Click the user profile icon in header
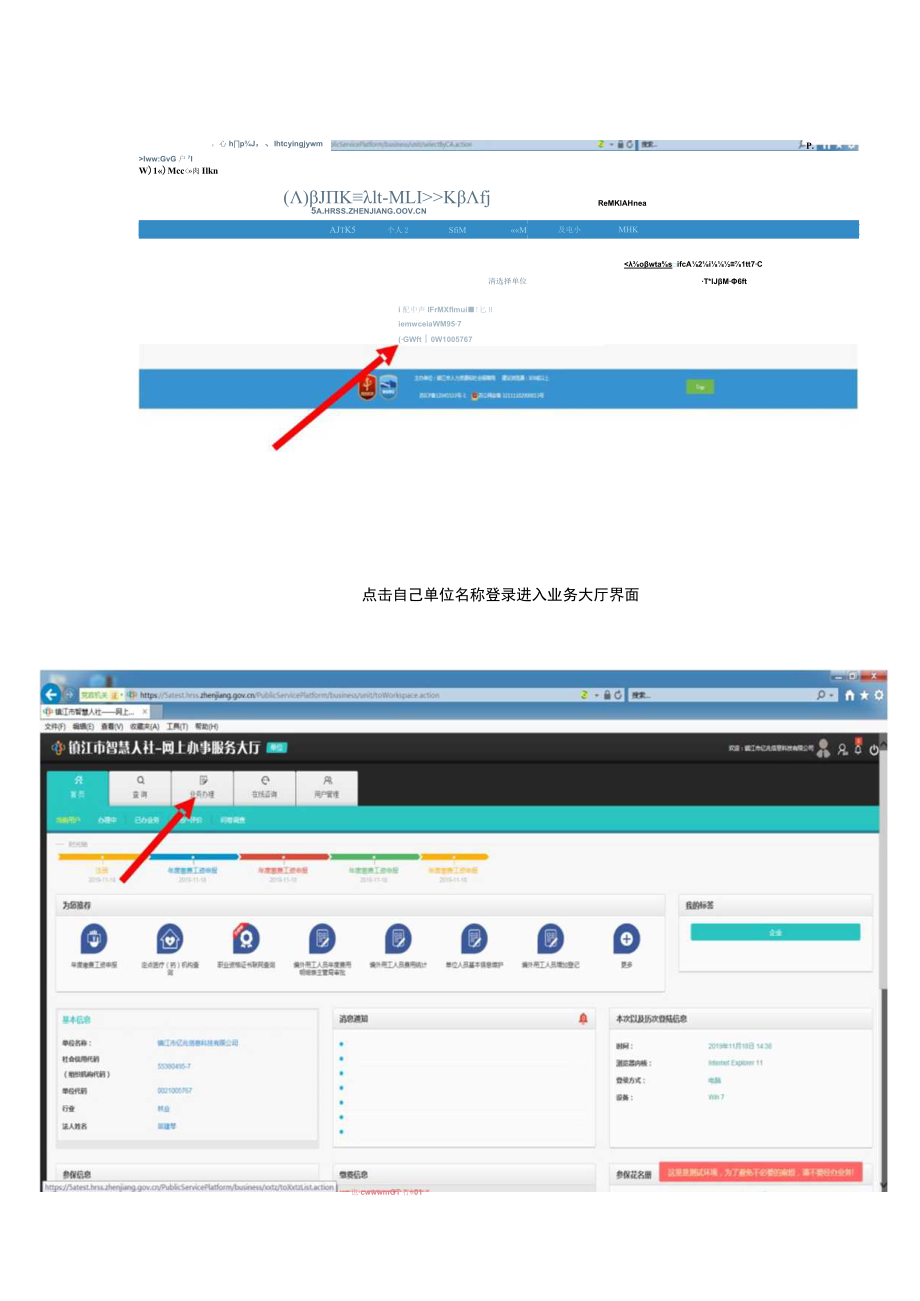 (x=842, y=749)
